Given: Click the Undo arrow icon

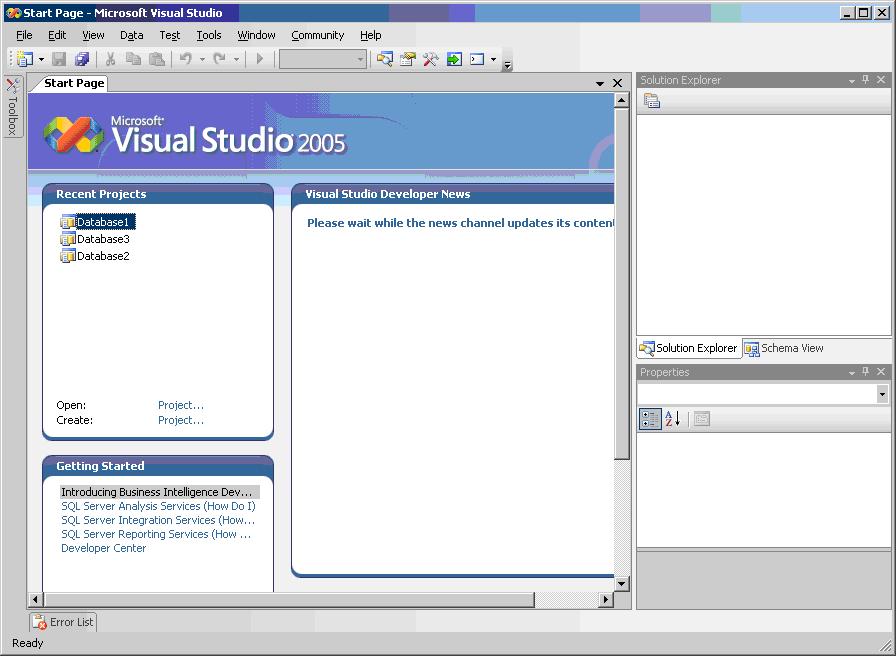Looking at the screenshot, I should tap(186, 59).
